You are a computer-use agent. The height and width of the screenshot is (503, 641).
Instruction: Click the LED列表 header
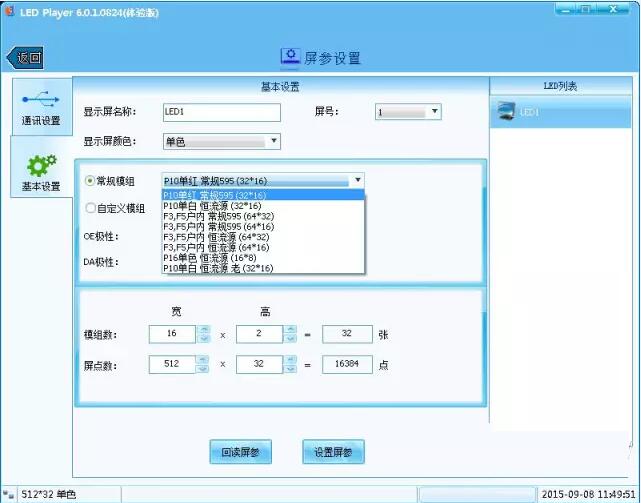[x=560, y=86]
